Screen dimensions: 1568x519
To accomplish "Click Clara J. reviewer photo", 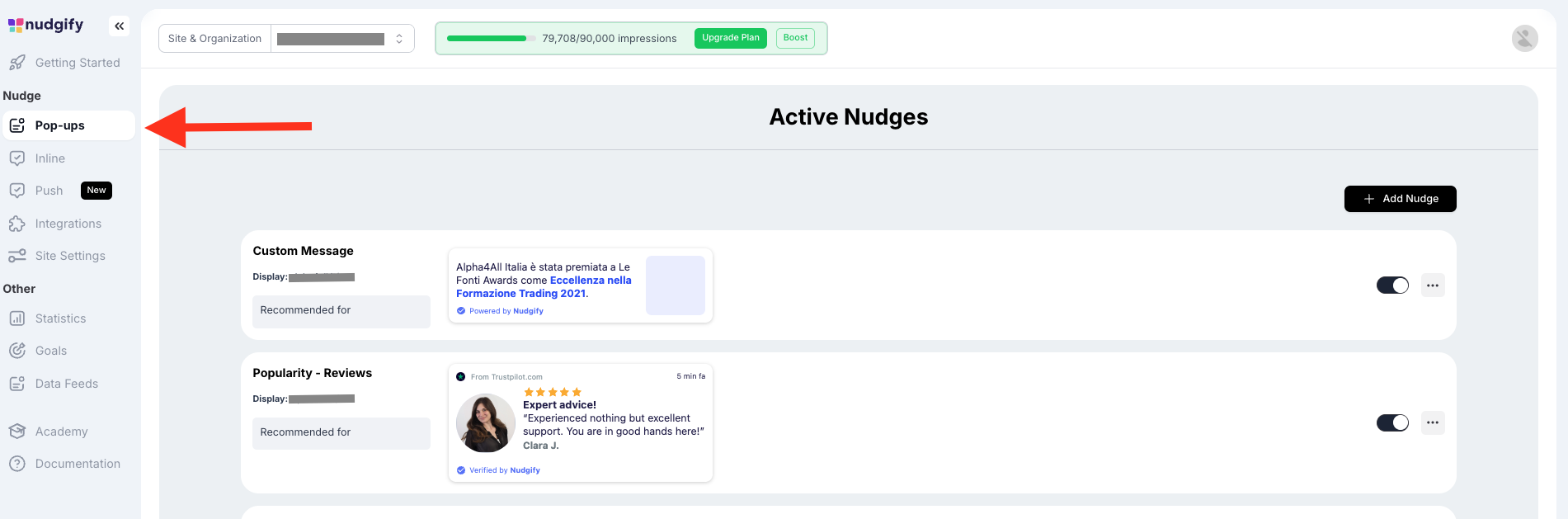I will [x=485, y=423].
